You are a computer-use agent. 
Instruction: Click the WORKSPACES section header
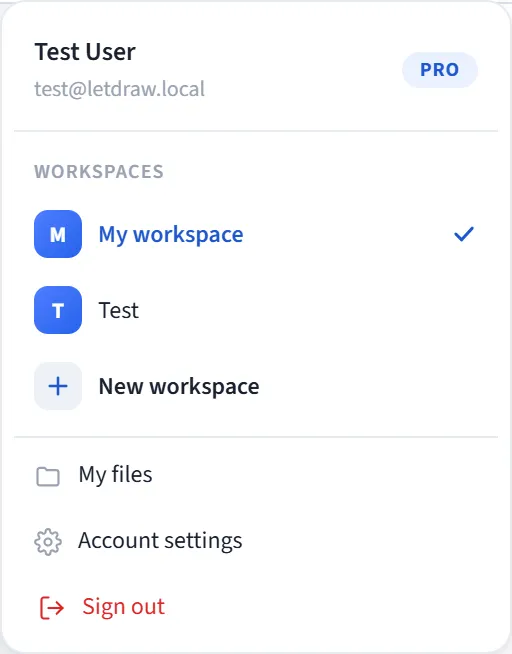point(99,171)
